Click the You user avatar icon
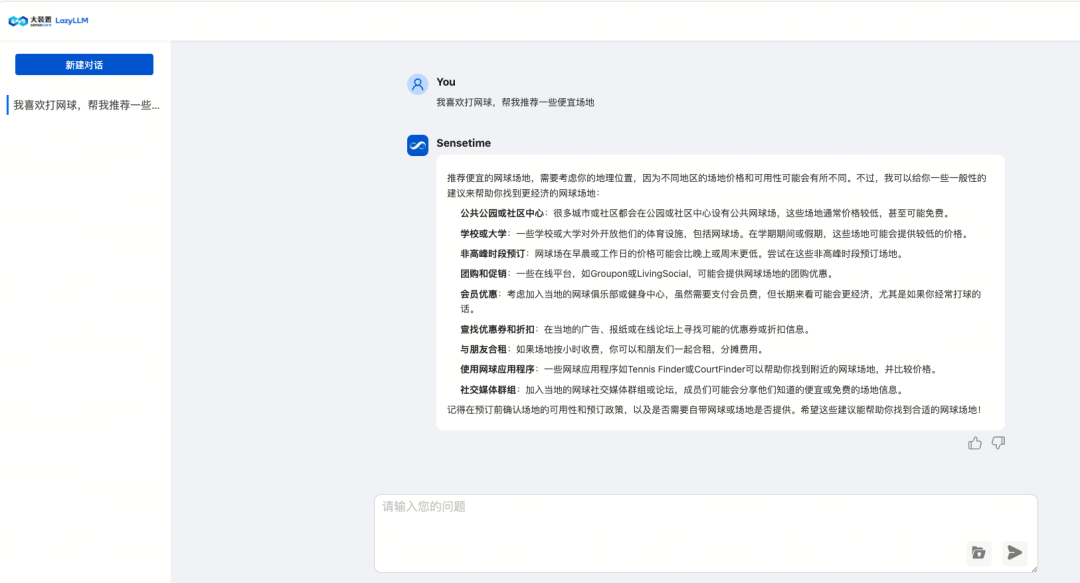The height and width of the screenshot is (583, 1080). click(x=417, y=84)
